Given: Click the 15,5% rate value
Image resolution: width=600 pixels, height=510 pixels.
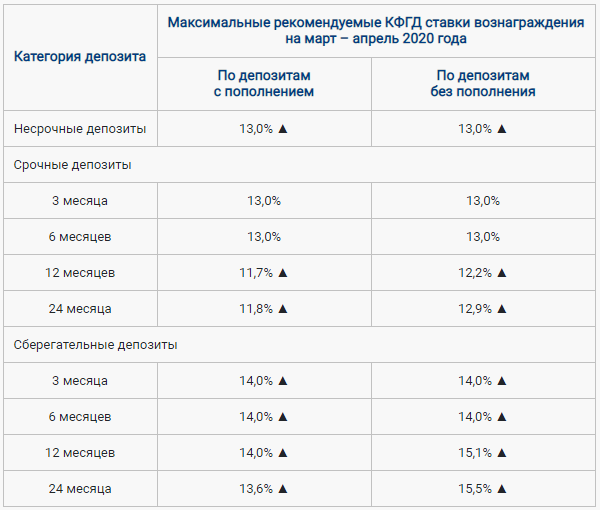Looking at the screenshot, I should click(475, 488).
